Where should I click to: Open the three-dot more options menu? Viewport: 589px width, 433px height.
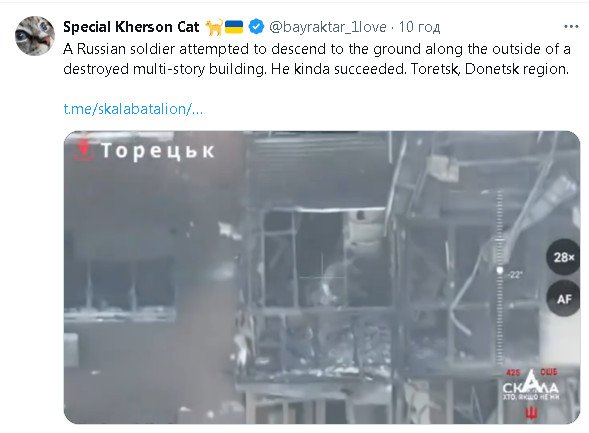(x=571, y=27)
